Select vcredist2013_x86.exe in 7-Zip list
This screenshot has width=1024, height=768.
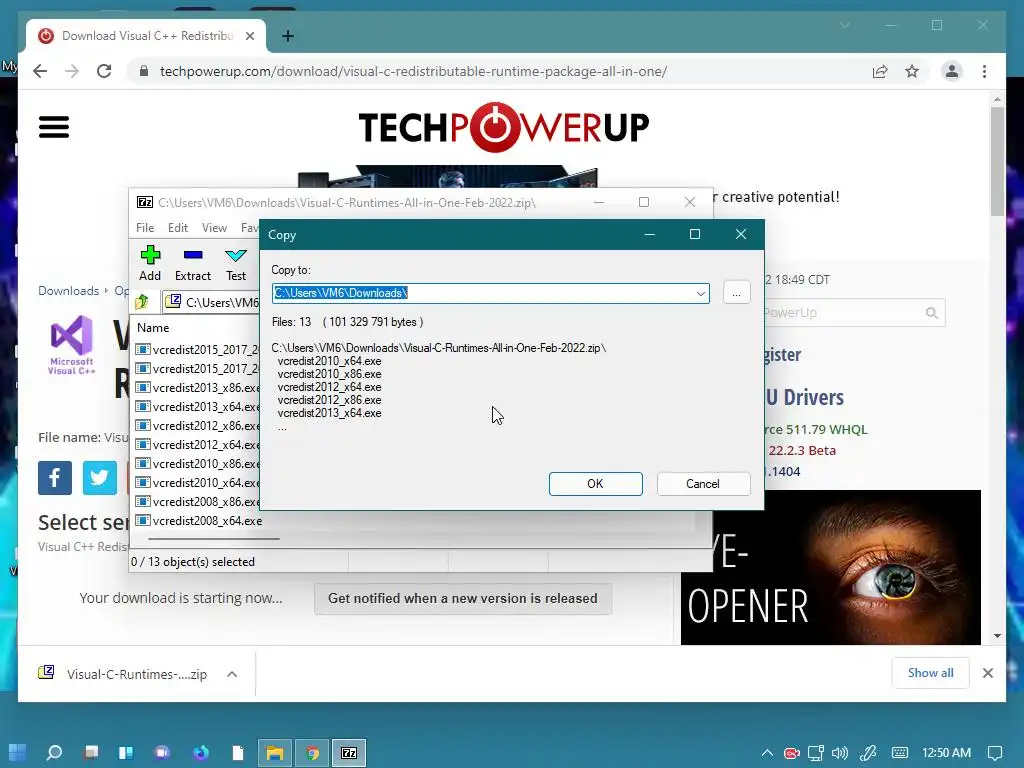coord(198,388)
